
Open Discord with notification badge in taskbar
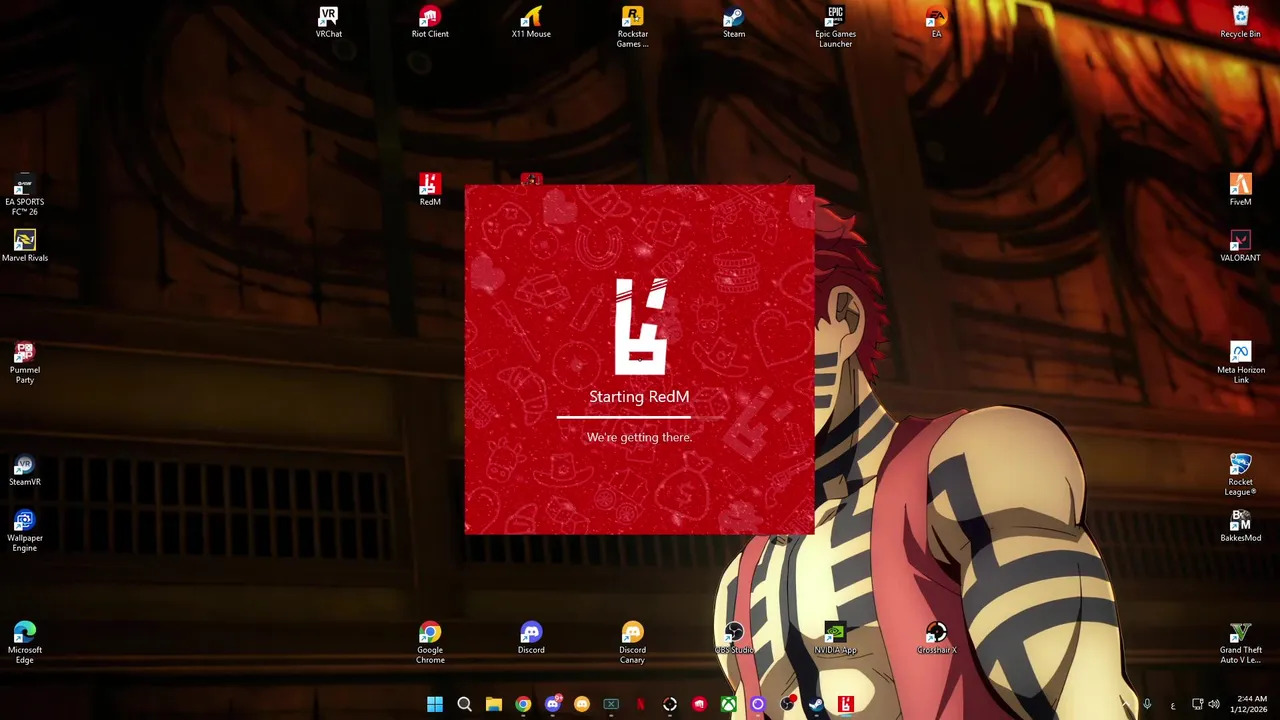(553, 704)
